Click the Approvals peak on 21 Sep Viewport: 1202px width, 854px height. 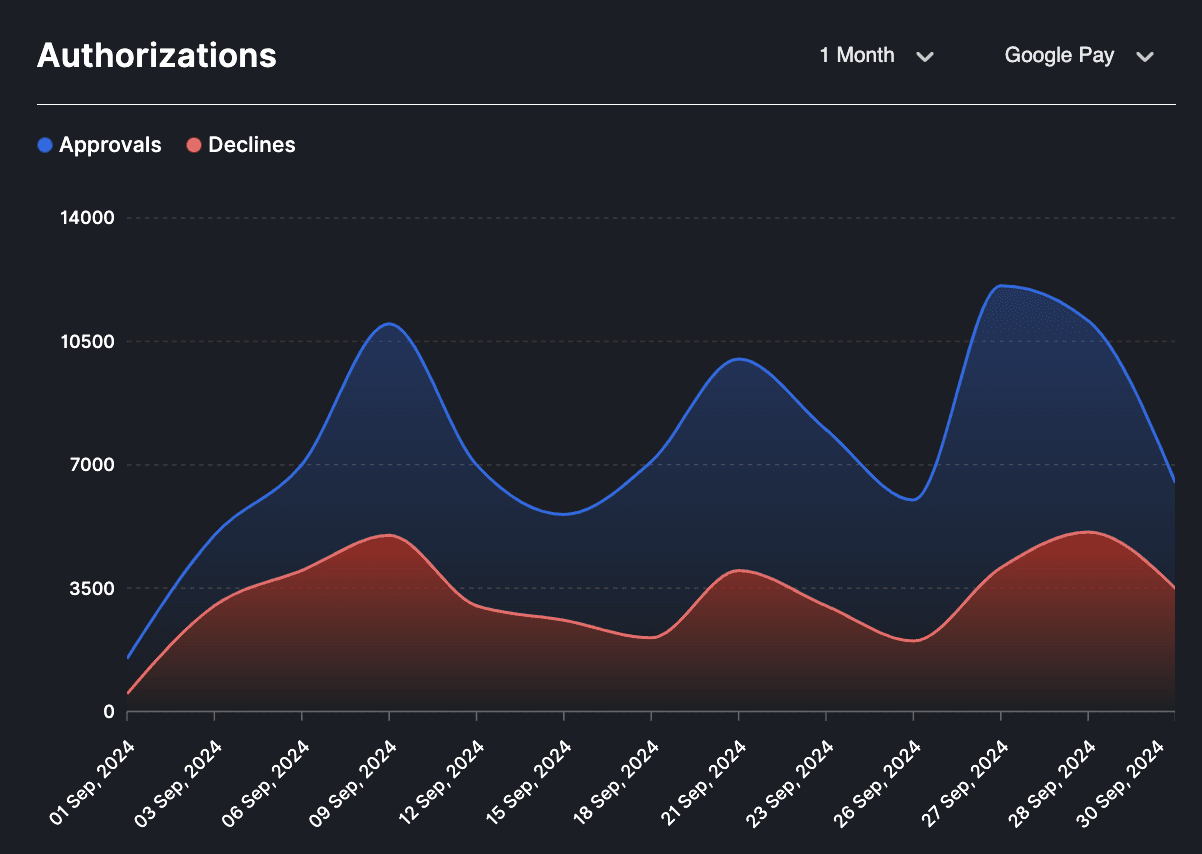(738, 358)
